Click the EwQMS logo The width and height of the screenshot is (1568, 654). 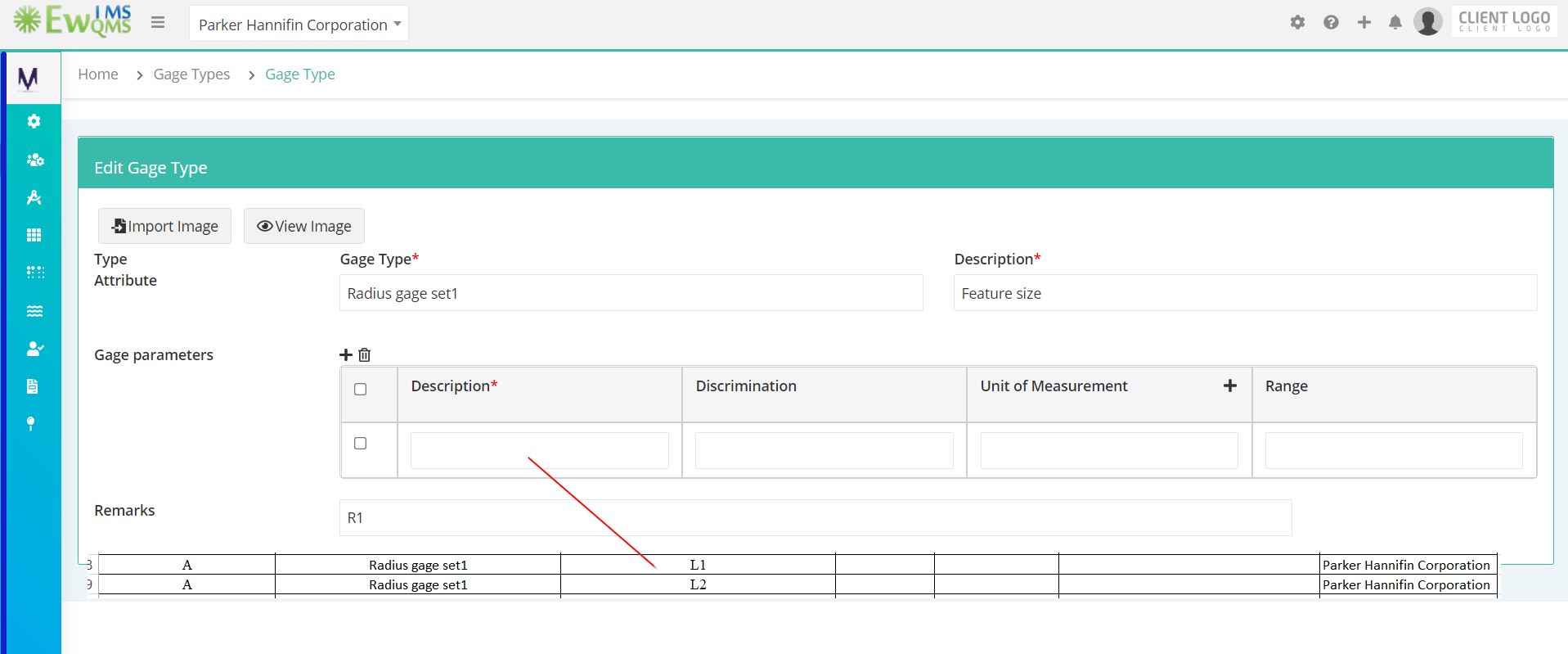click(72, 21)
